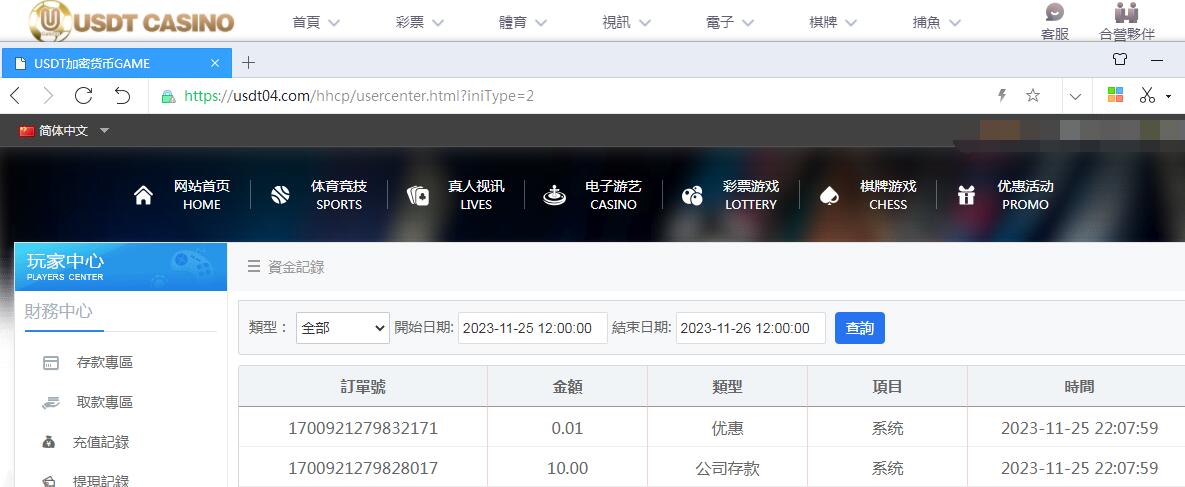Click the lightning speed-mode icon
Image resolution: width=1185 pixels, height=487 pixels.
coord(1002,95)
